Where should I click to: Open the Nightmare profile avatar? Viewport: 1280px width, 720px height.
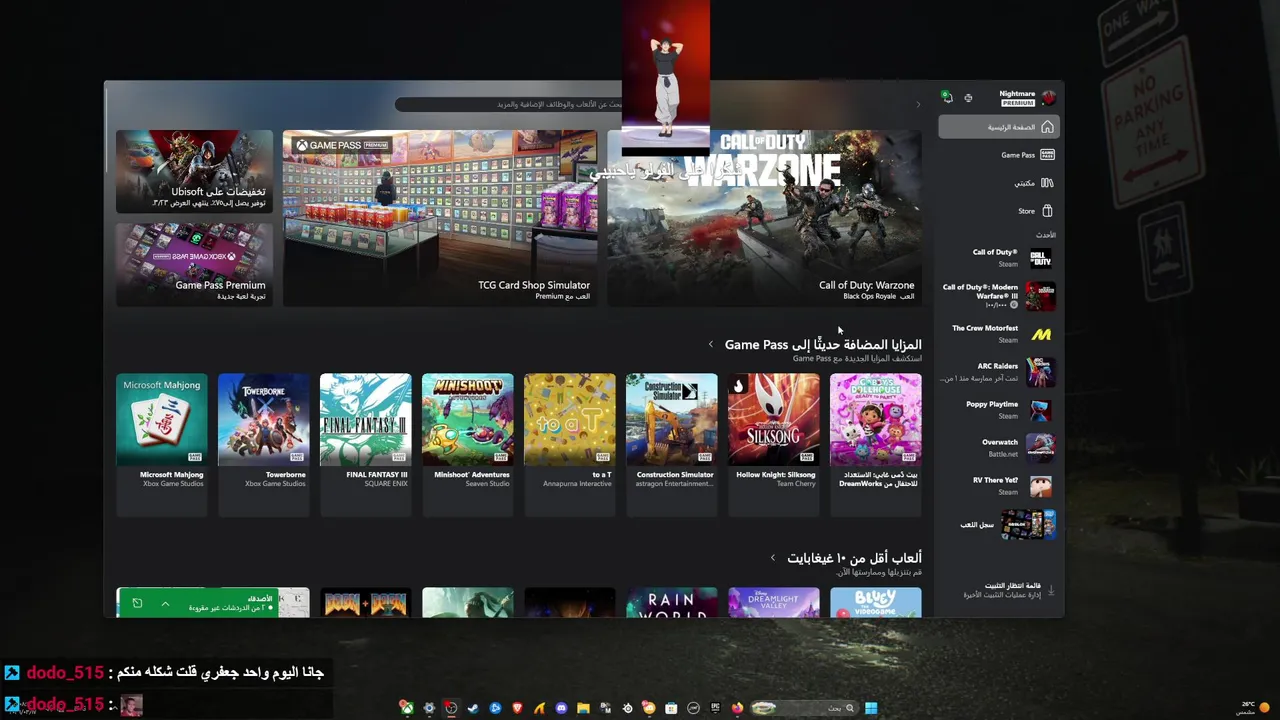1048,98
